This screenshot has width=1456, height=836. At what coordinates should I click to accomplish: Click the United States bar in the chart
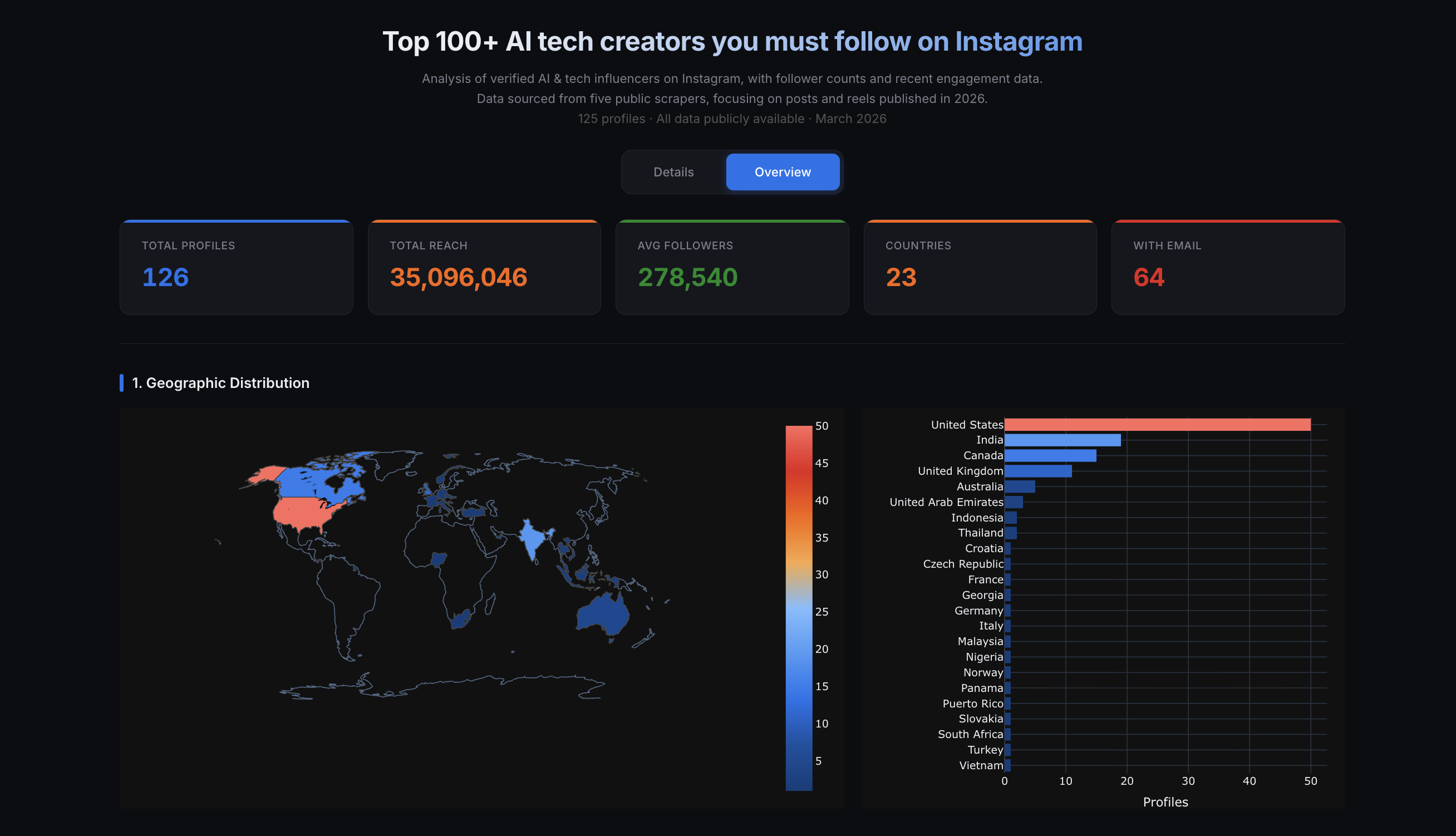(x=1154, y=425)
